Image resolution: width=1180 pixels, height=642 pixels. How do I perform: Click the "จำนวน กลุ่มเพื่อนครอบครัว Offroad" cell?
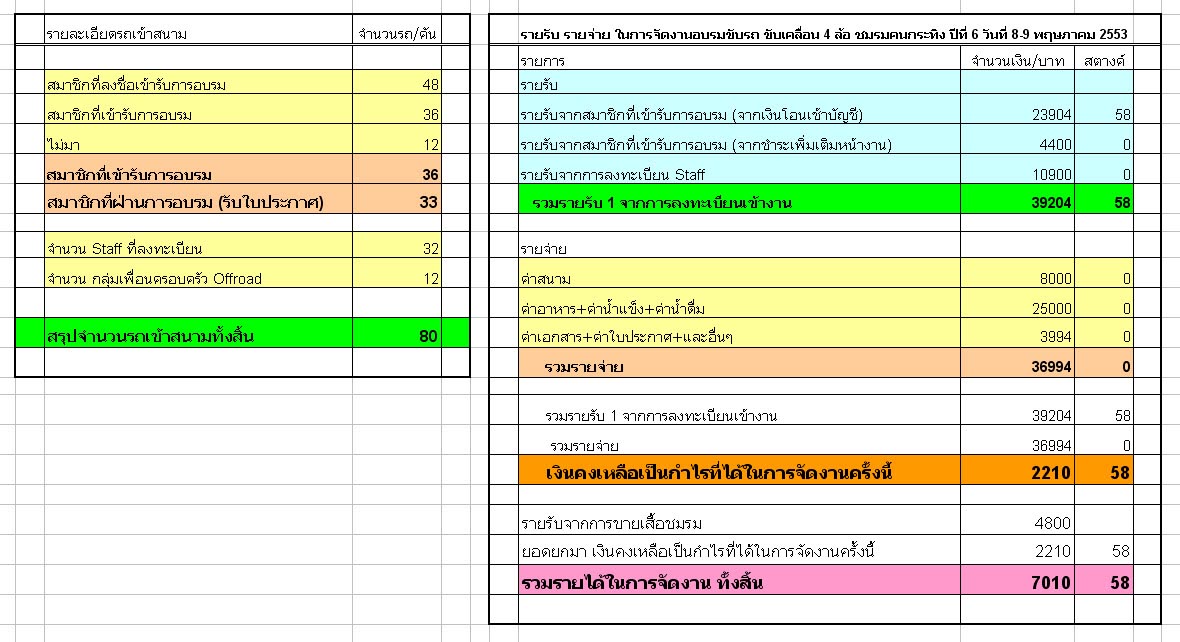[x=198, y=278]
